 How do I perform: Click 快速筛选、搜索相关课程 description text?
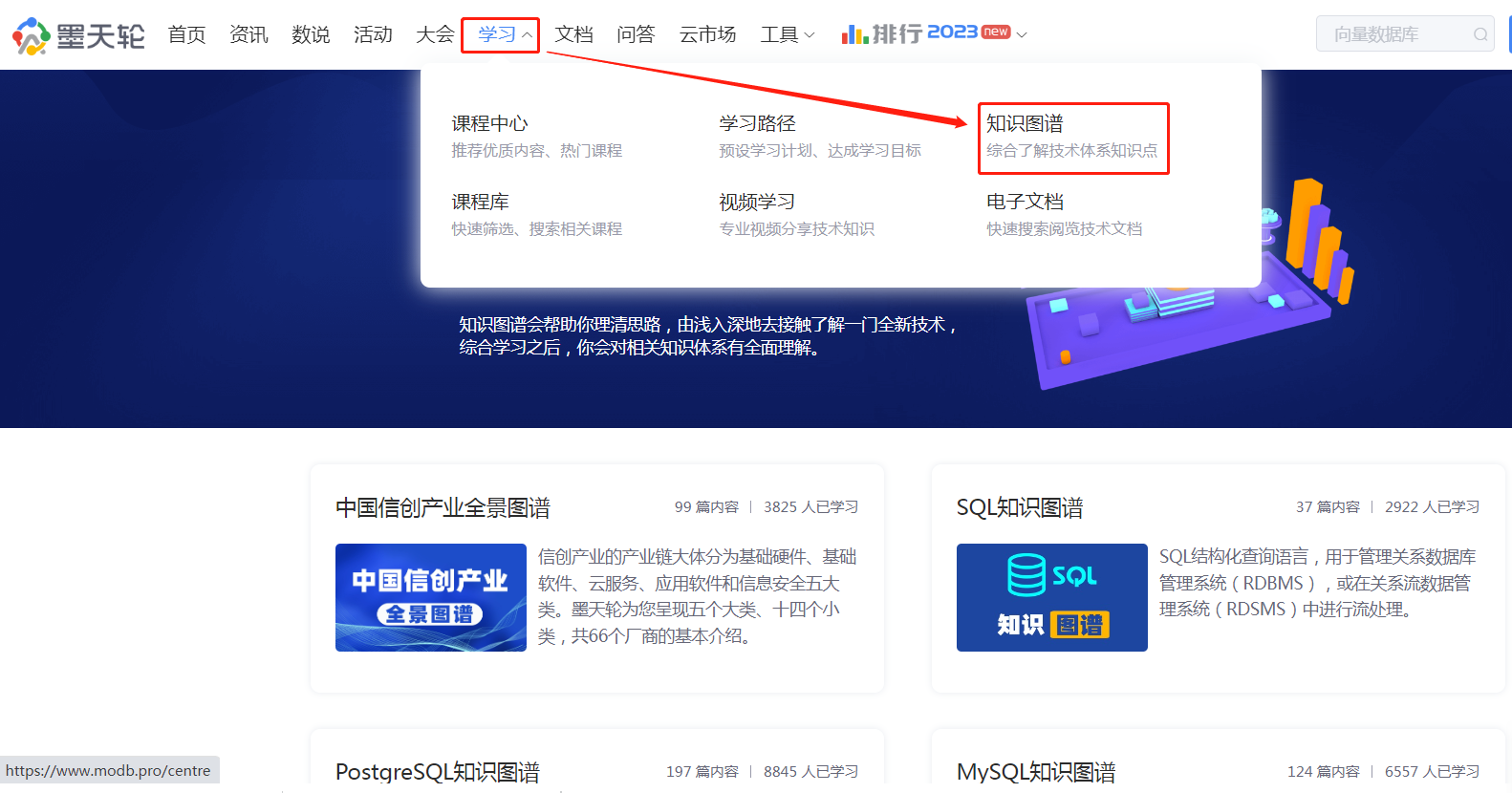pos(536,229)
